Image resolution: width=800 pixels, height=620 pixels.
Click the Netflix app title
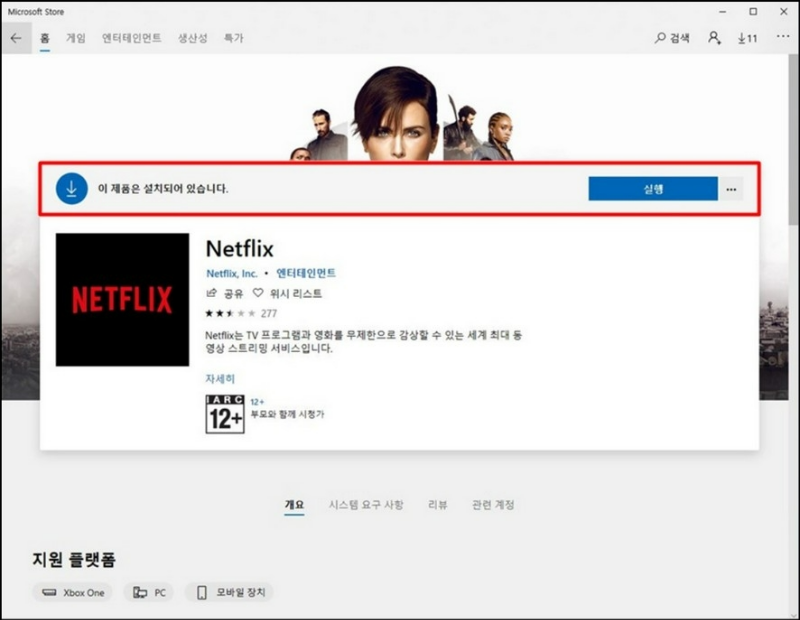[x=239, y=249]
